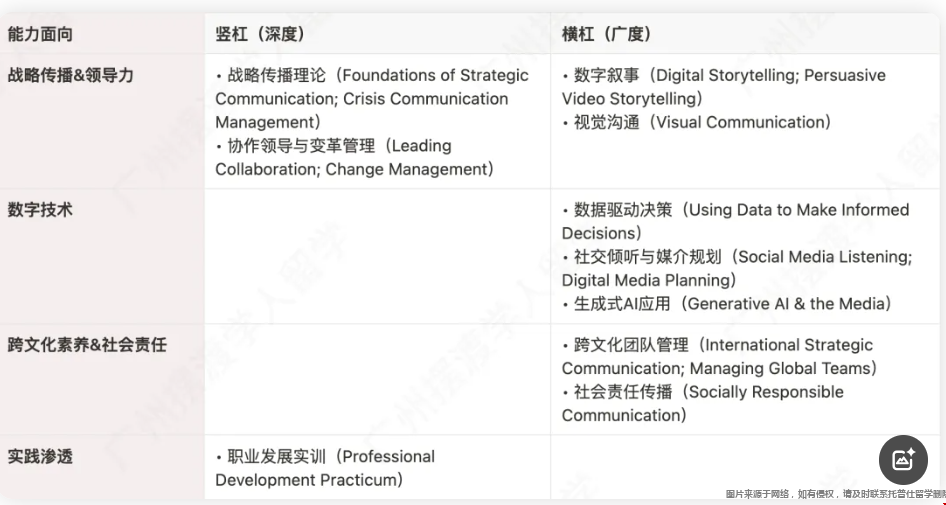Click the 能力面向 column header

41,34
